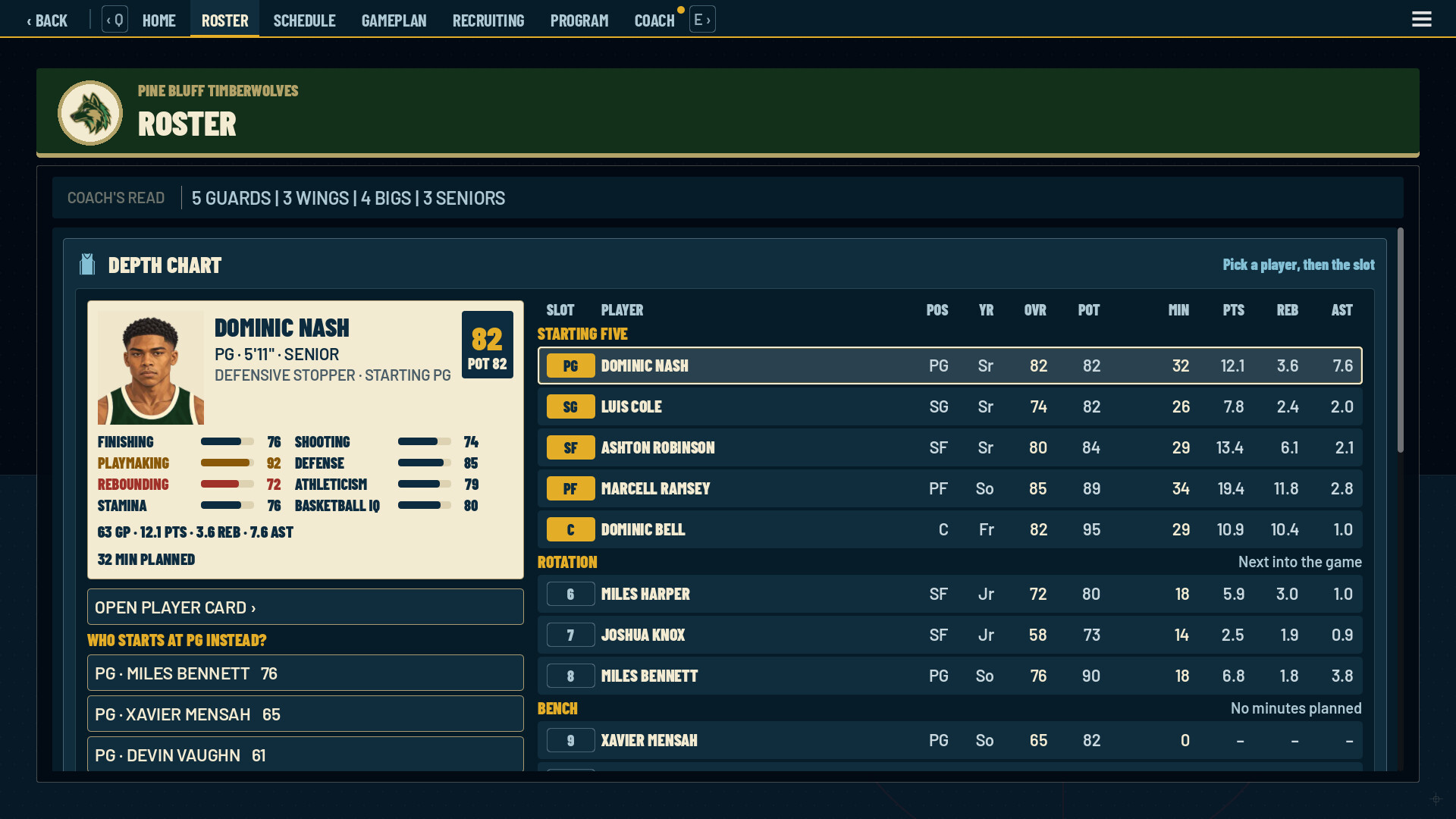Open the Recruiting tab

pos(488,20)
